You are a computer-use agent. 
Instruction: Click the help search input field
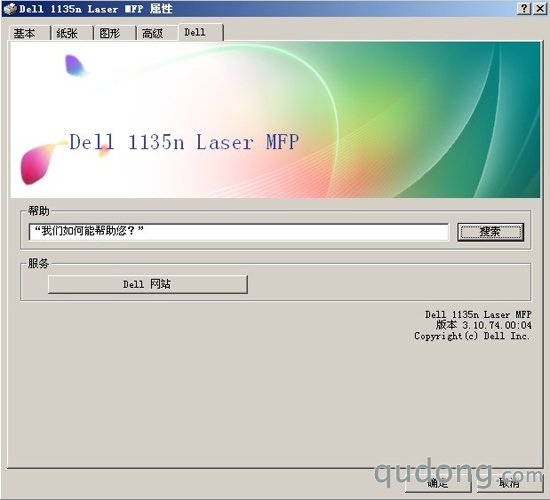(x=239, y=232)
